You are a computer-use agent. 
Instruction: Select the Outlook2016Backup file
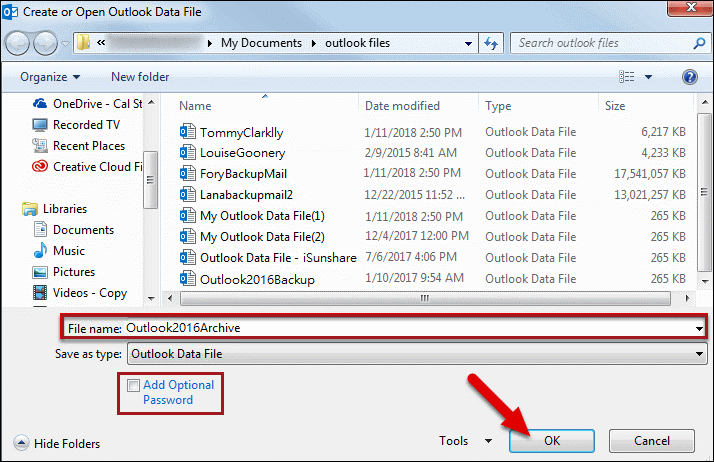click(257, 279)
